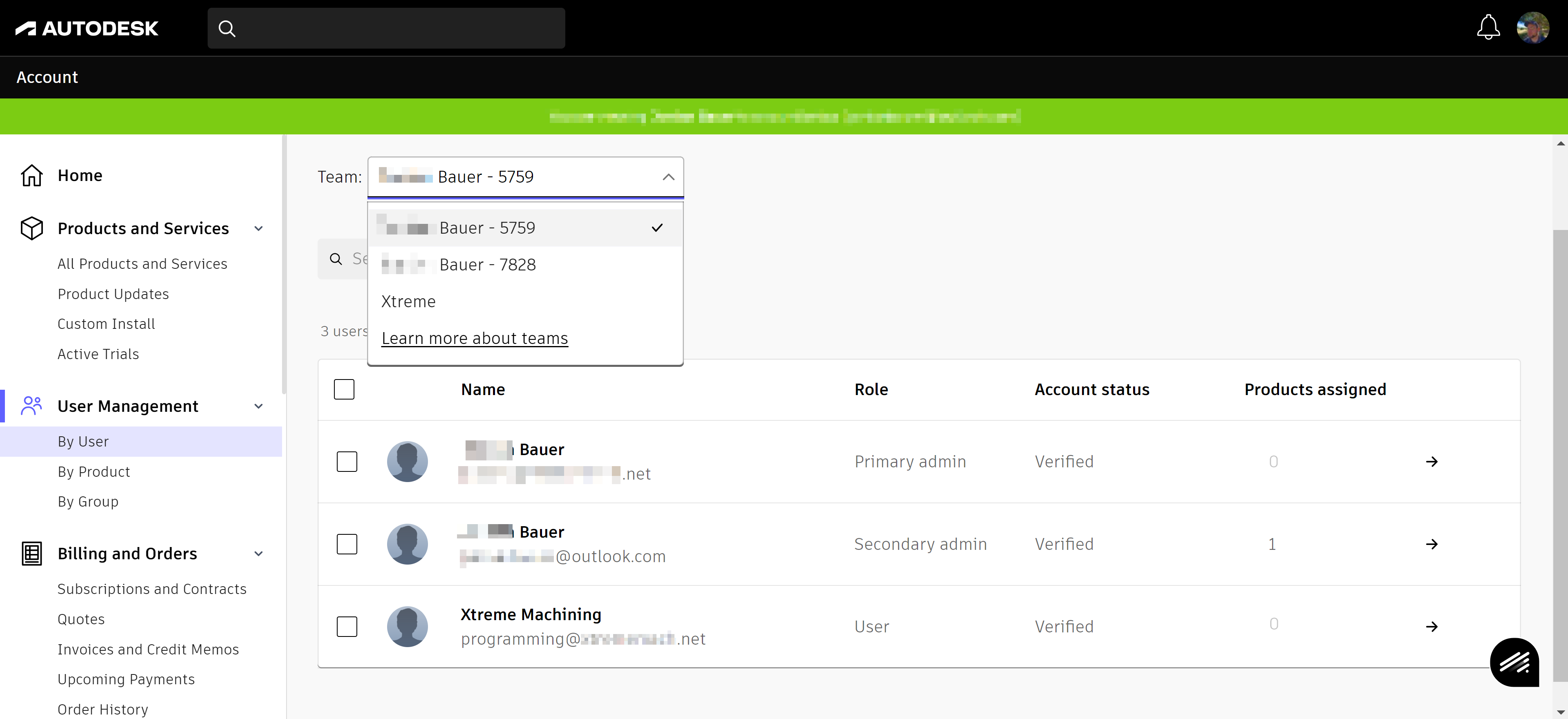Select the Xtreme team from the dropdown list
Image resolution: width=1568 pixels, height=719 pixels.
408,301
